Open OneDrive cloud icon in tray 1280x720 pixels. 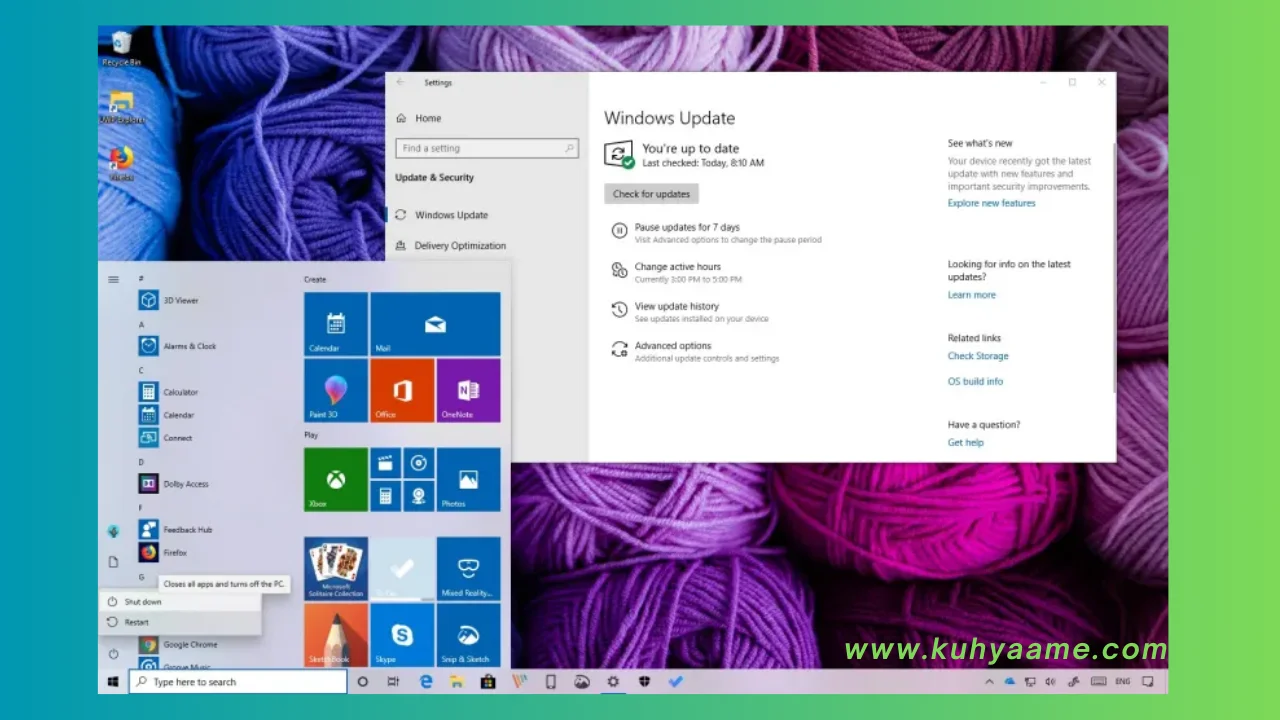coord(1009,682)
